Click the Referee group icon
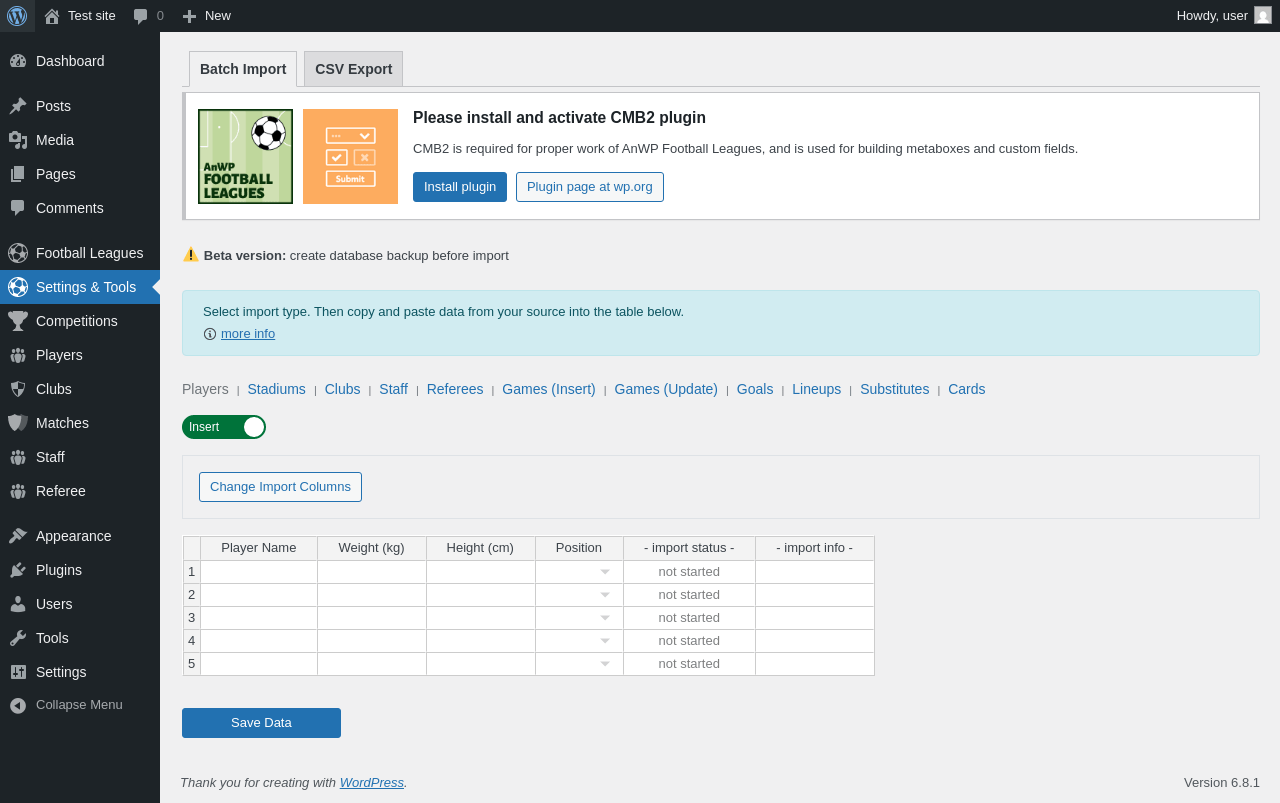1280x803 pixels. (18, 491)
